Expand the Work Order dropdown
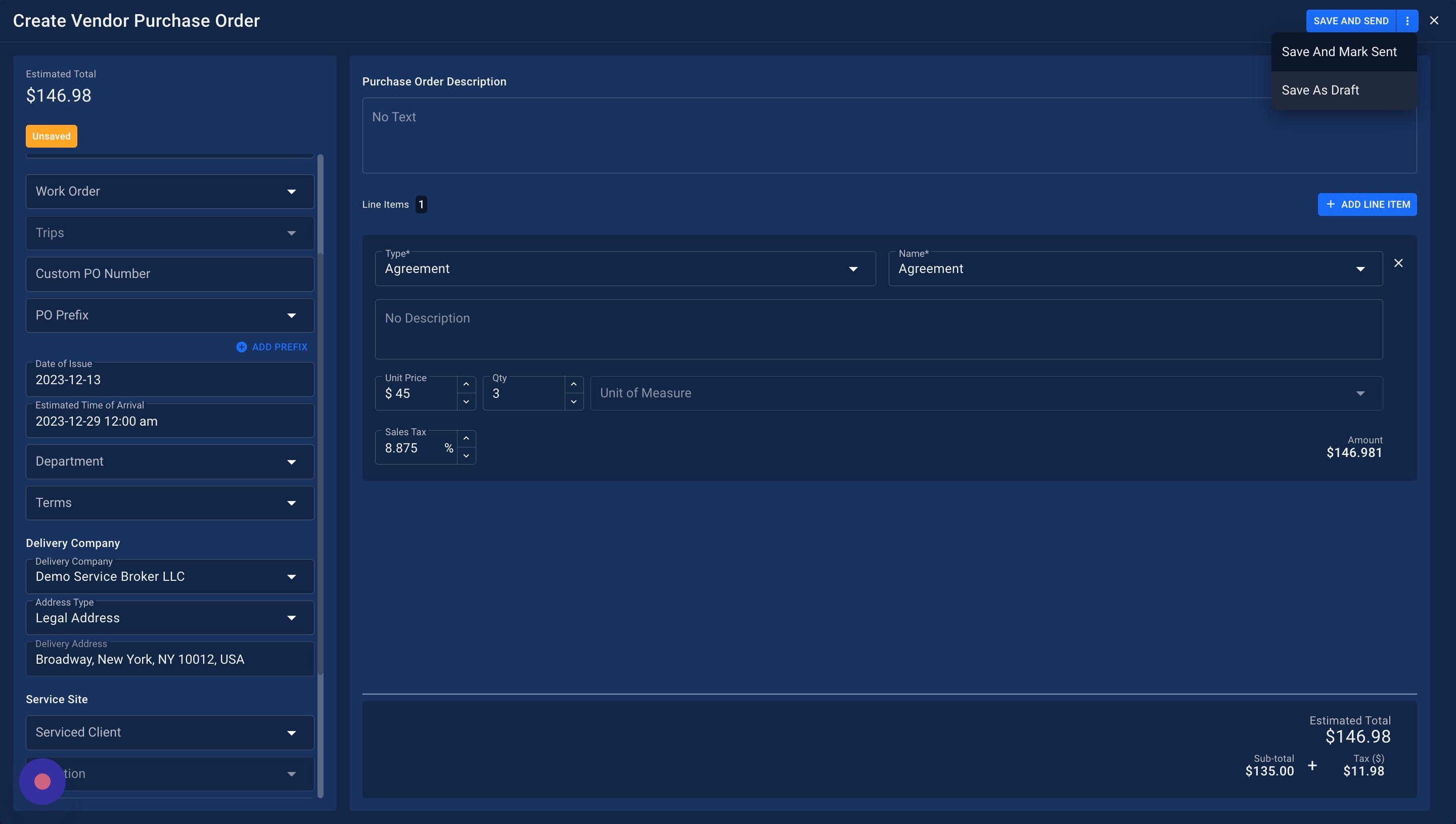This screenshot has height=824, width=1456. [170, 191]
